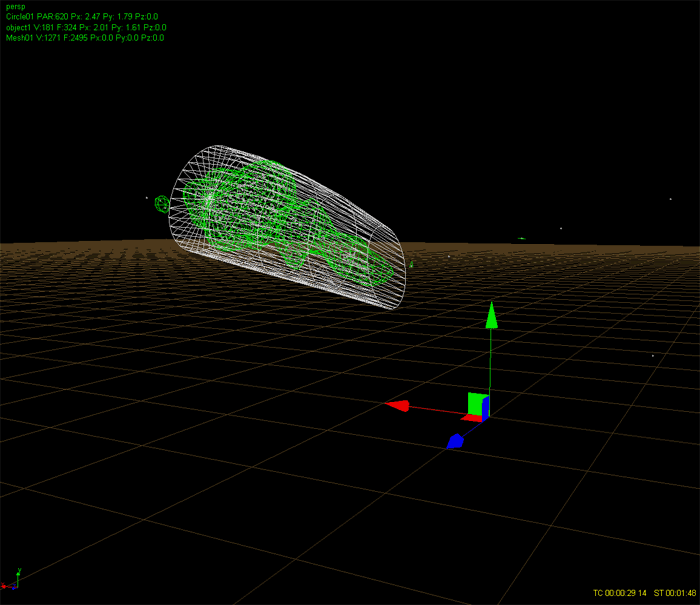Click the red X-axis arrow of the gizmo
The image size is (700, 605).
(397, 405)
